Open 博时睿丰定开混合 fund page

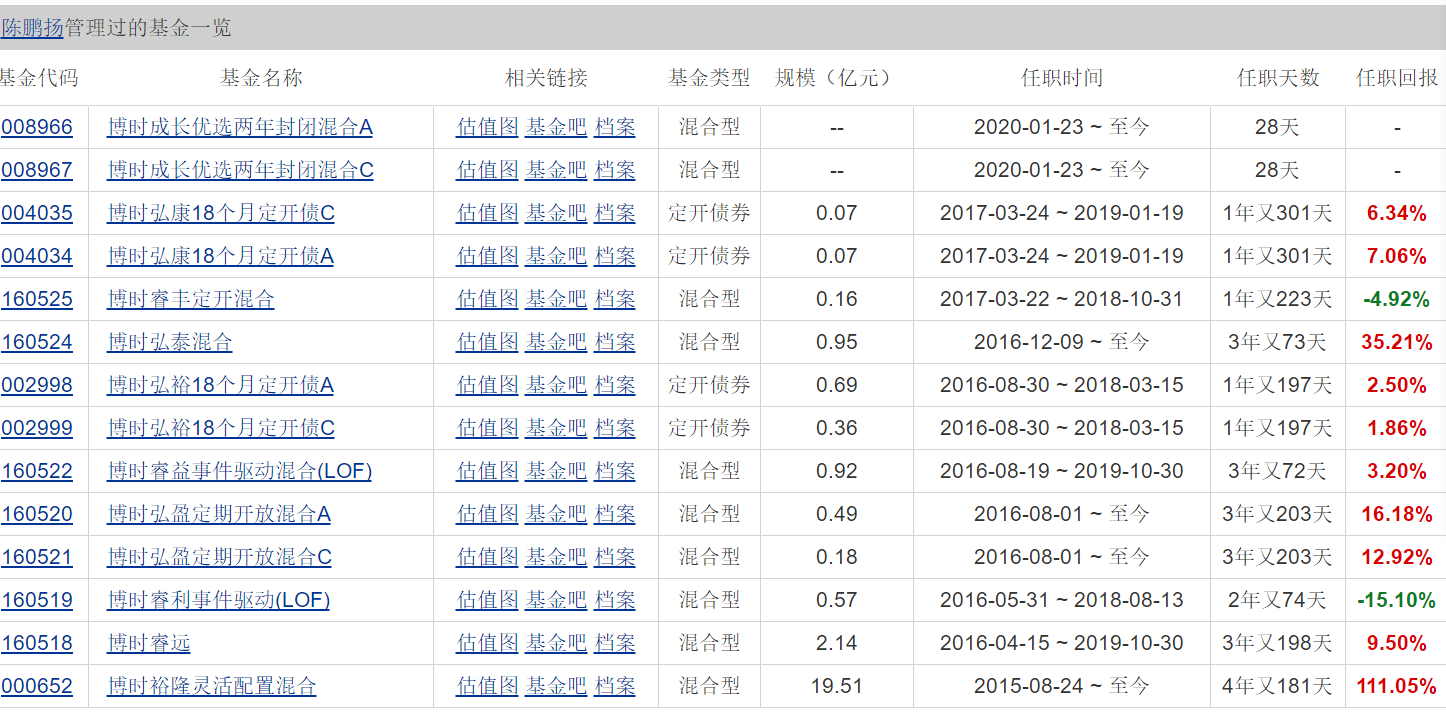[191, 299]
